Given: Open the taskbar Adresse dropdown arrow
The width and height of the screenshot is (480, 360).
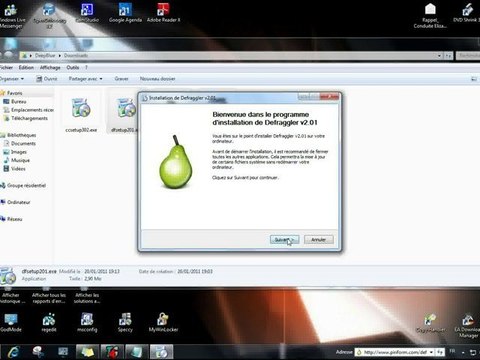Looking at the screenshot, I should (431, 352).
